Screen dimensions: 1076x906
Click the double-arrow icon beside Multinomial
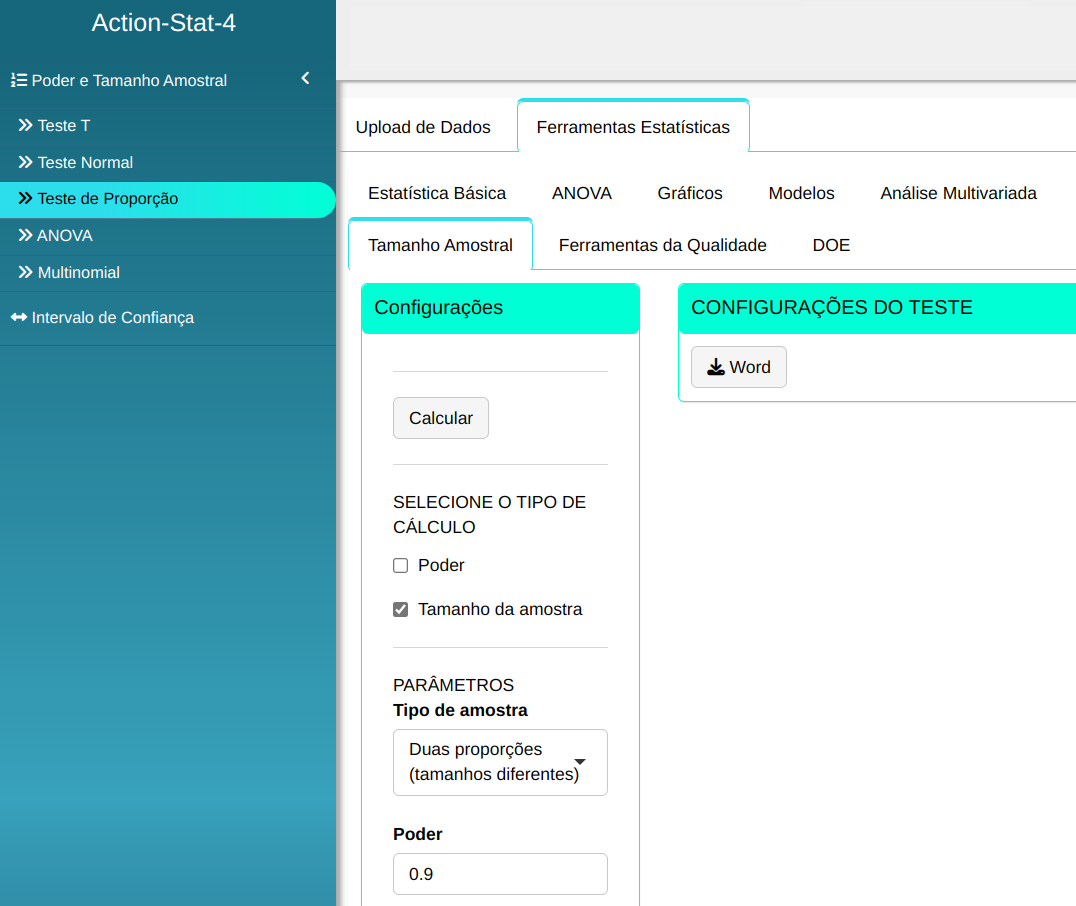(26, 272)
